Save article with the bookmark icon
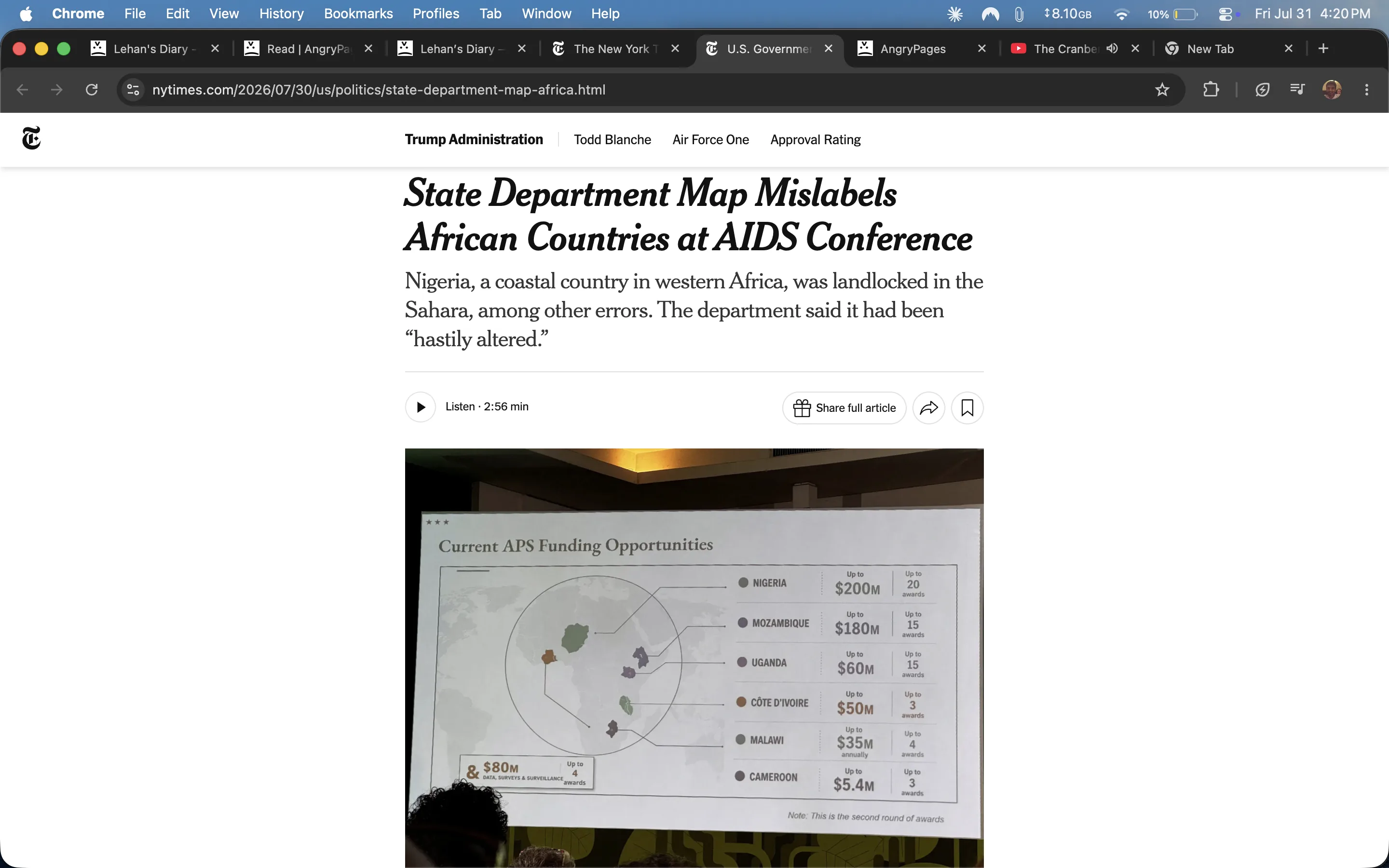Image resolution: width=1389 pixels, height=868 pixels. click(967, 408)
